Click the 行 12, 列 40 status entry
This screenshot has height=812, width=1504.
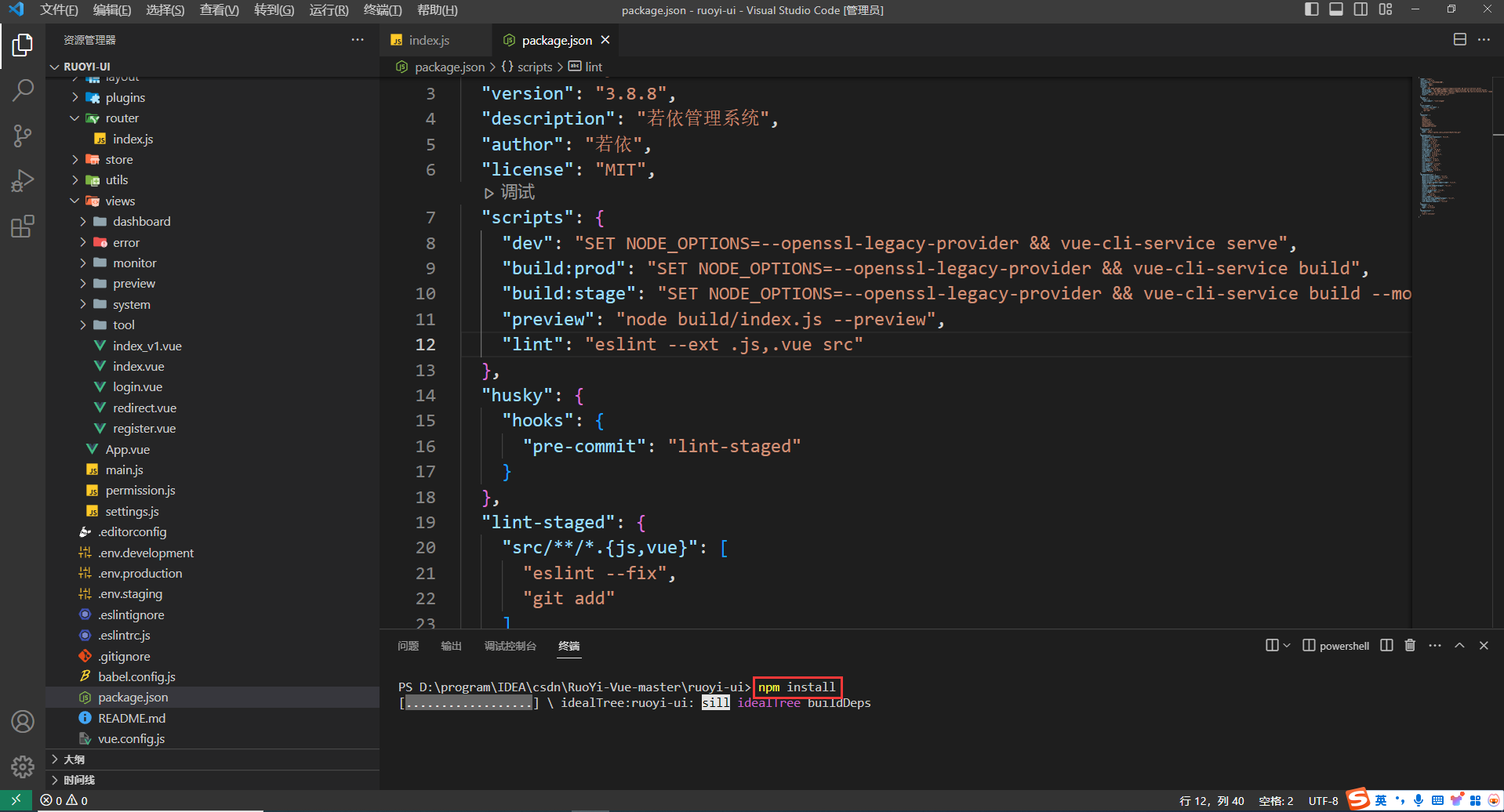[1212, 801]
